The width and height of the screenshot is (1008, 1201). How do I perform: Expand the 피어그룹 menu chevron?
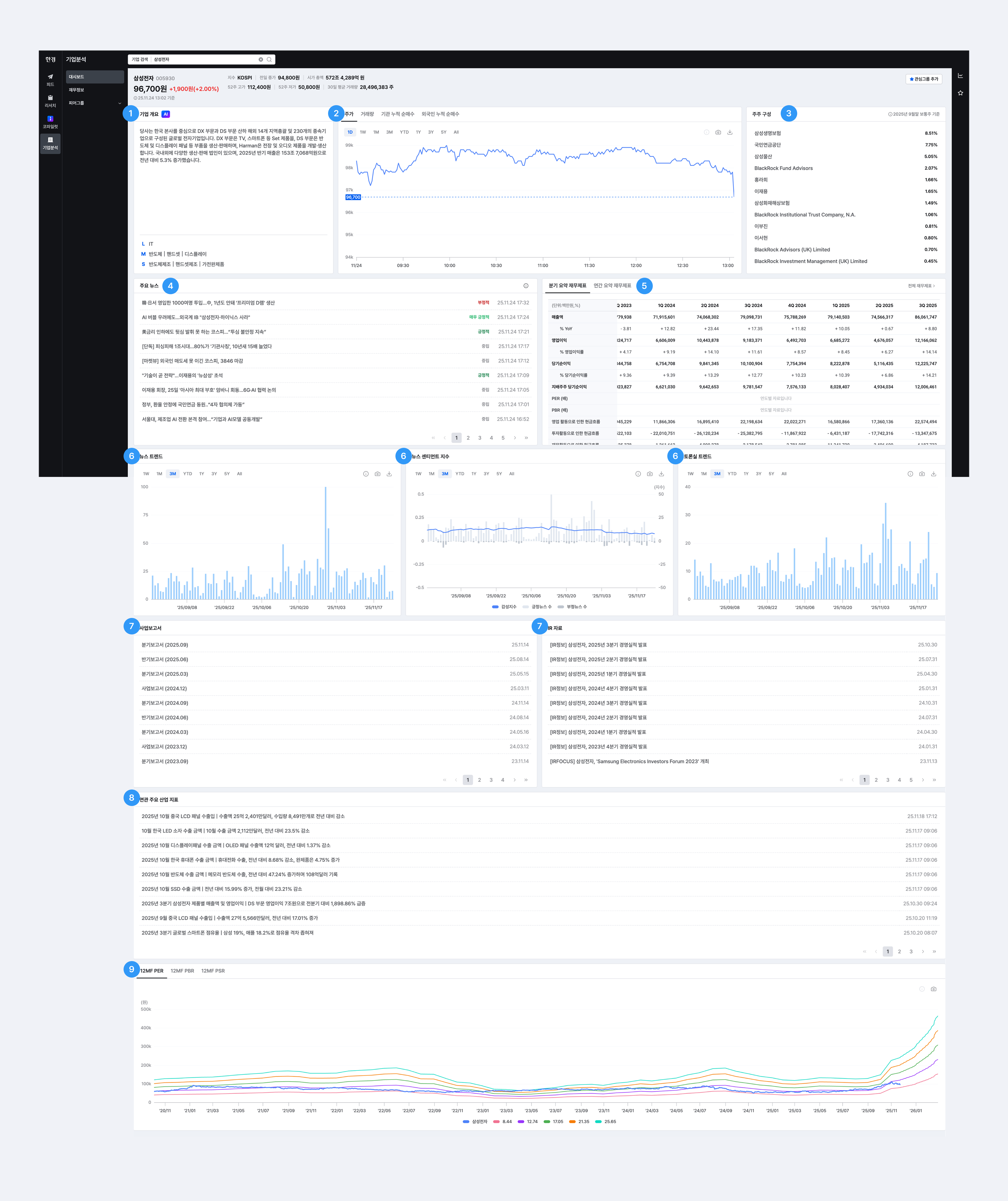119,103
